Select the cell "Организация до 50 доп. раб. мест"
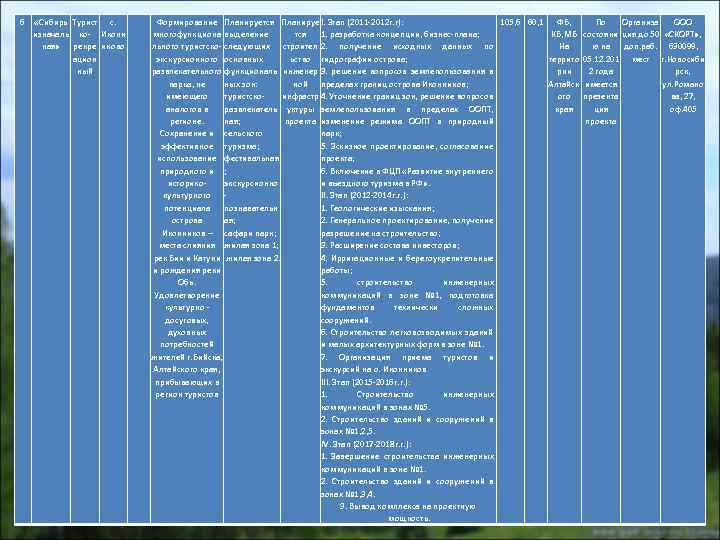The image size is (720, 540). [x=640, y=41]
